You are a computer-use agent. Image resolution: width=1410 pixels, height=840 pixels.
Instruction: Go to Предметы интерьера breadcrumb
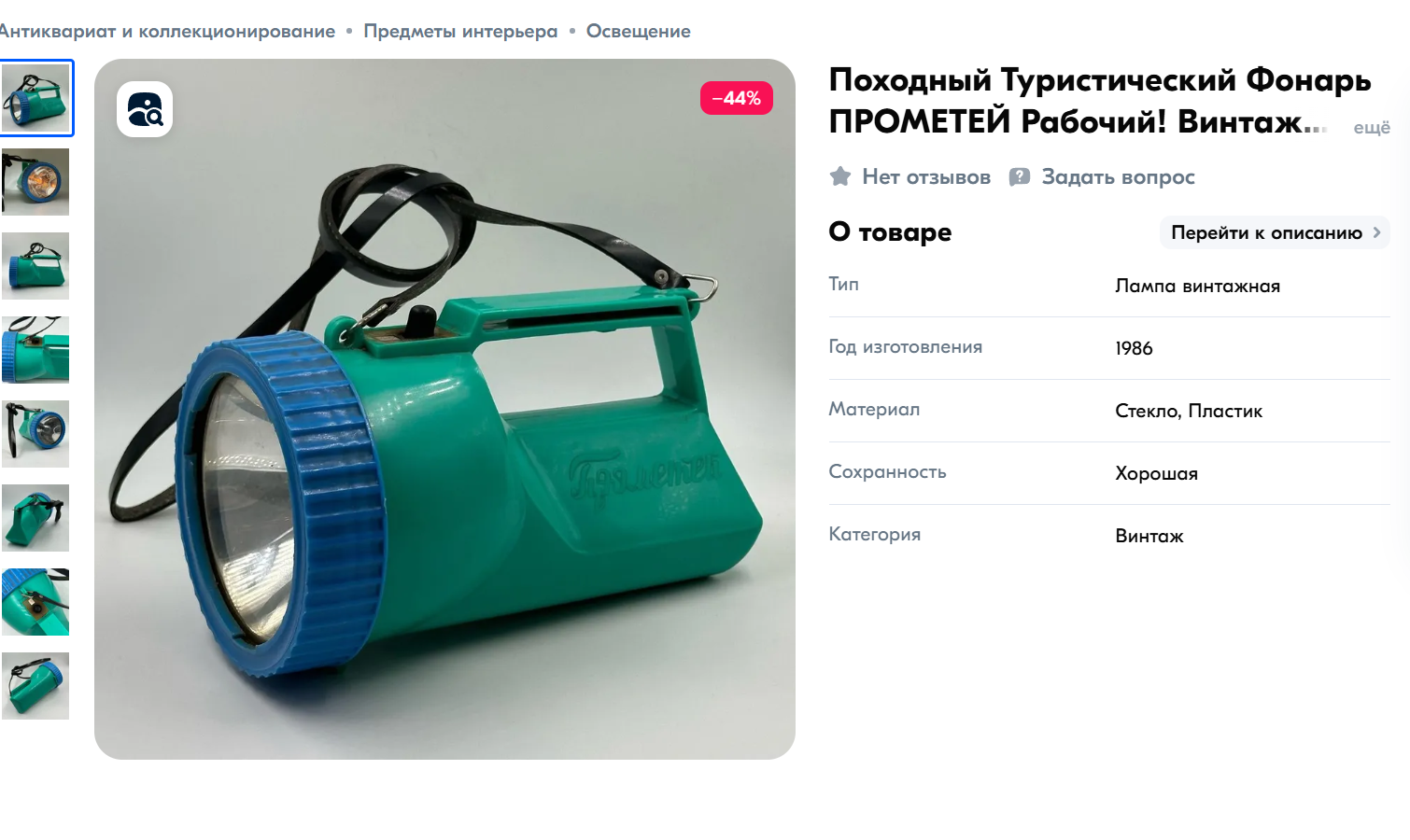click(x=460, y=31)
